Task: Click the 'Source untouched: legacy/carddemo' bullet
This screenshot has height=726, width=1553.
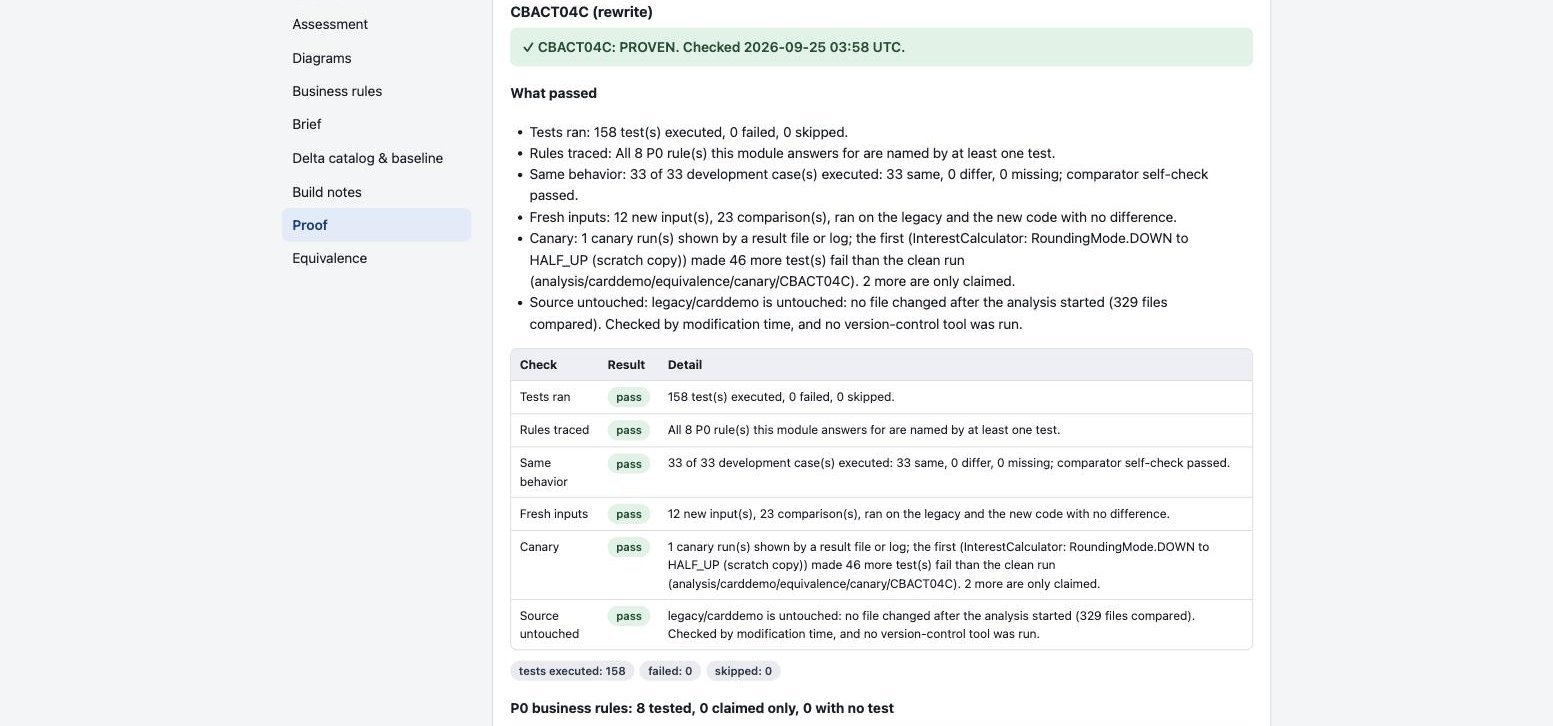Action: coord(849,313)
